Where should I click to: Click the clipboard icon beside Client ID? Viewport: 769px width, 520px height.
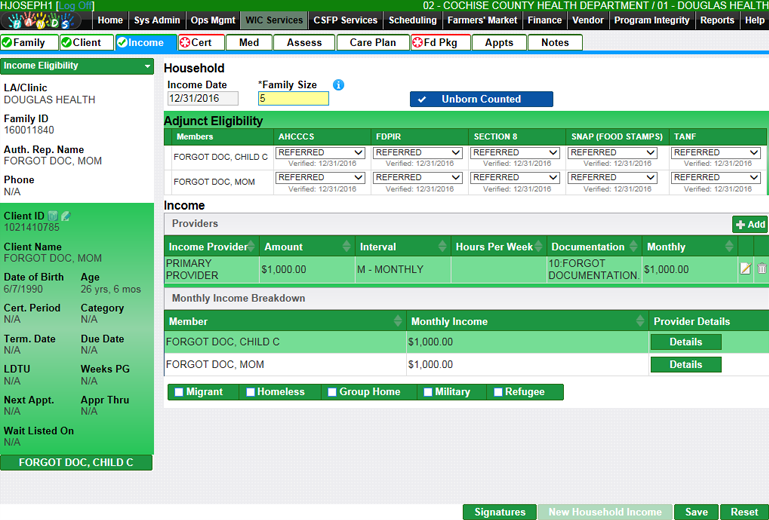(54, 216)
